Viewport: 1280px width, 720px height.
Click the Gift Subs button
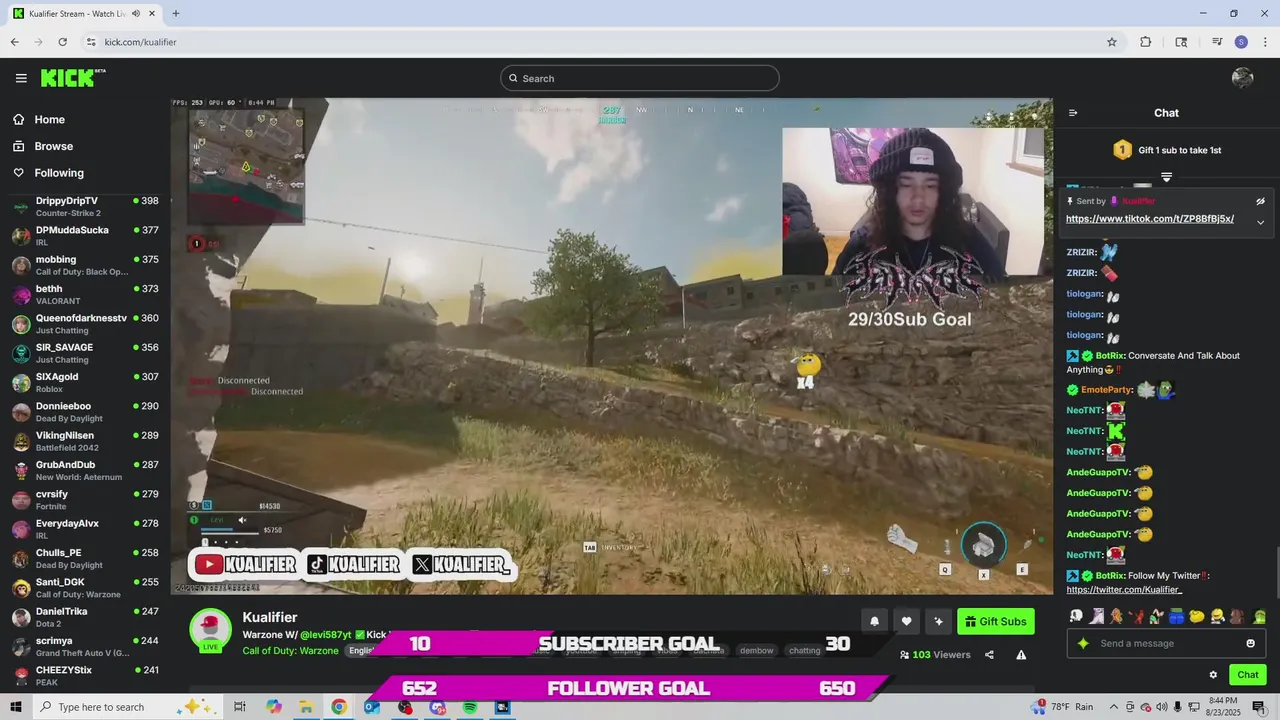point(995,621)
